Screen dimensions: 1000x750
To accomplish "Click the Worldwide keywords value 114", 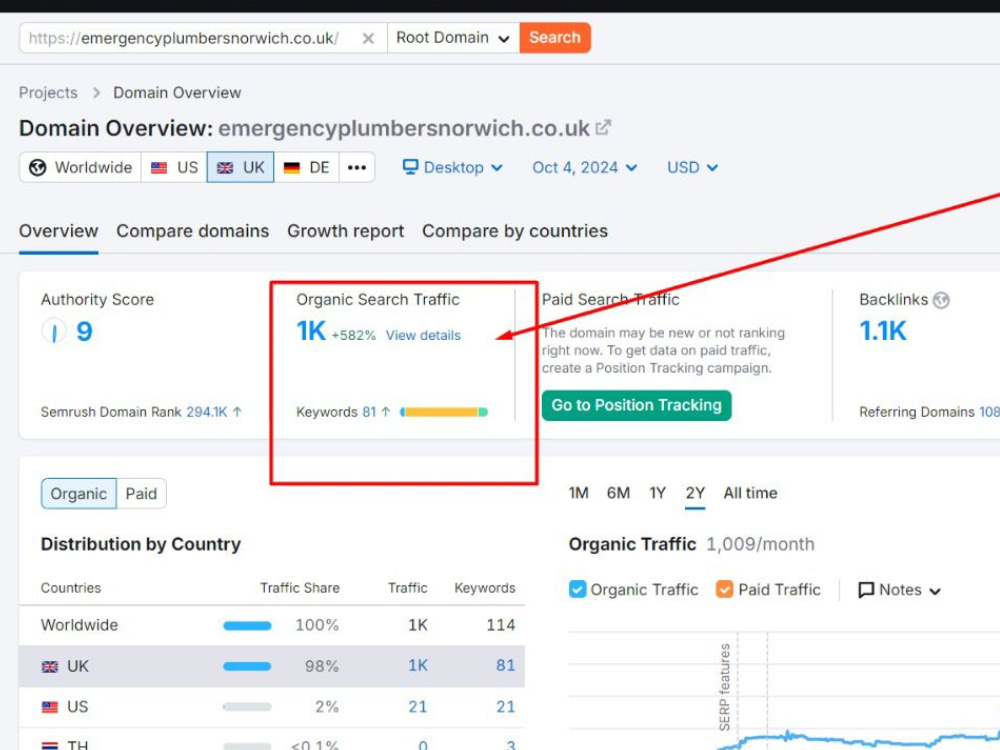I will [501, 625].
